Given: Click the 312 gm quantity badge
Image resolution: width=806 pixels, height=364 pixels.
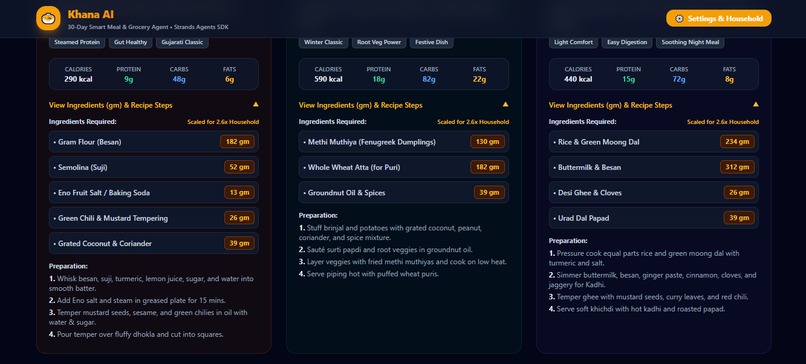Looking at the screenshot, I should [x=737, y=167].
